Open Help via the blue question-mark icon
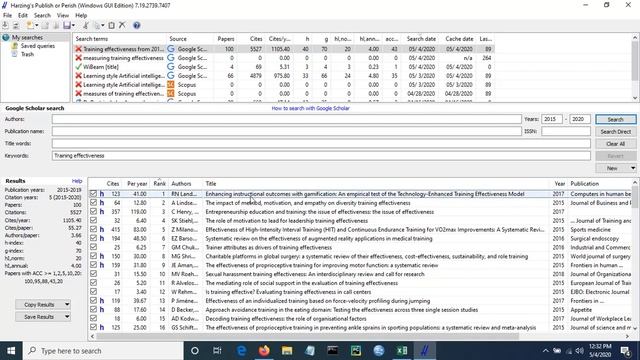640x360 pixels. click(x=137, y=25)
